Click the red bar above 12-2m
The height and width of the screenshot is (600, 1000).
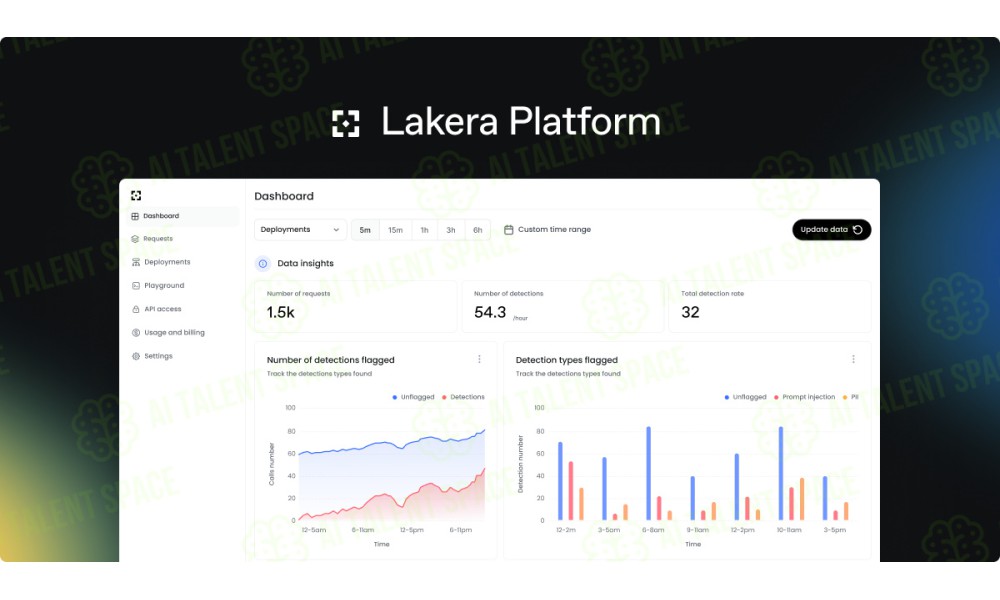571,491
